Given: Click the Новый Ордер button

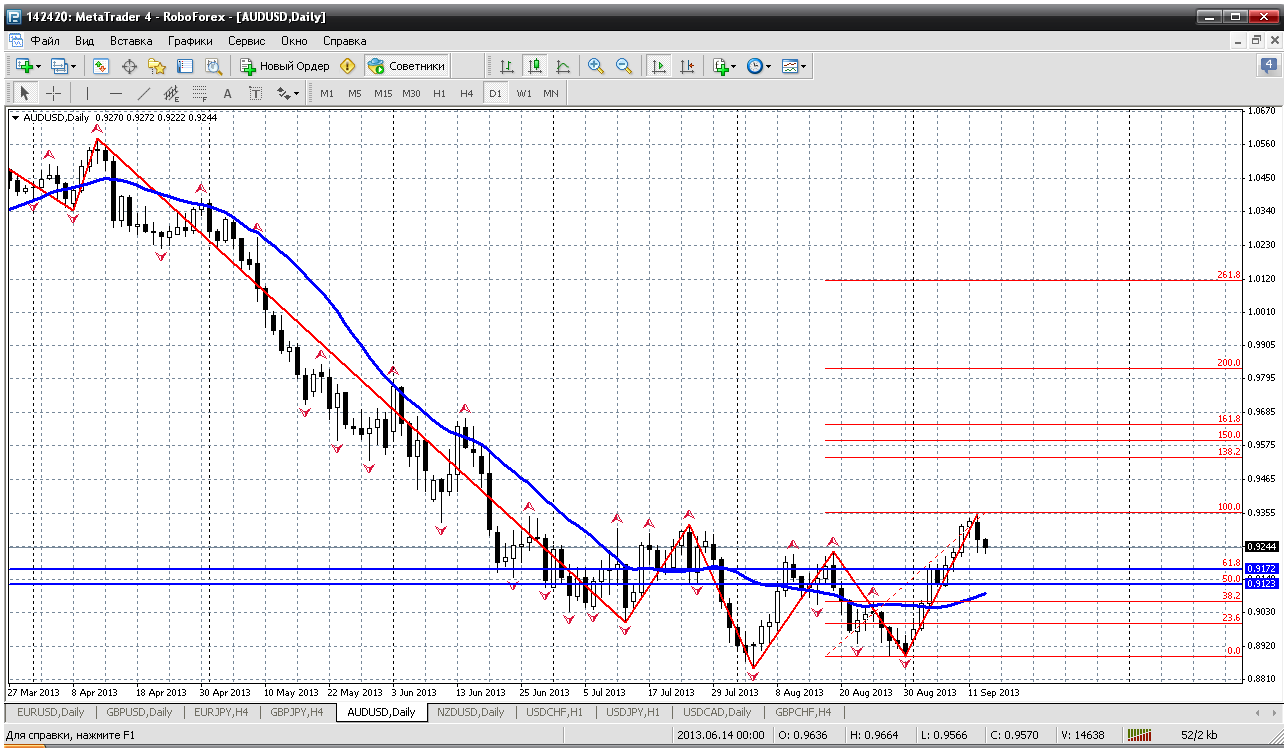Looking at the screenshot, I should coord(284,66).
